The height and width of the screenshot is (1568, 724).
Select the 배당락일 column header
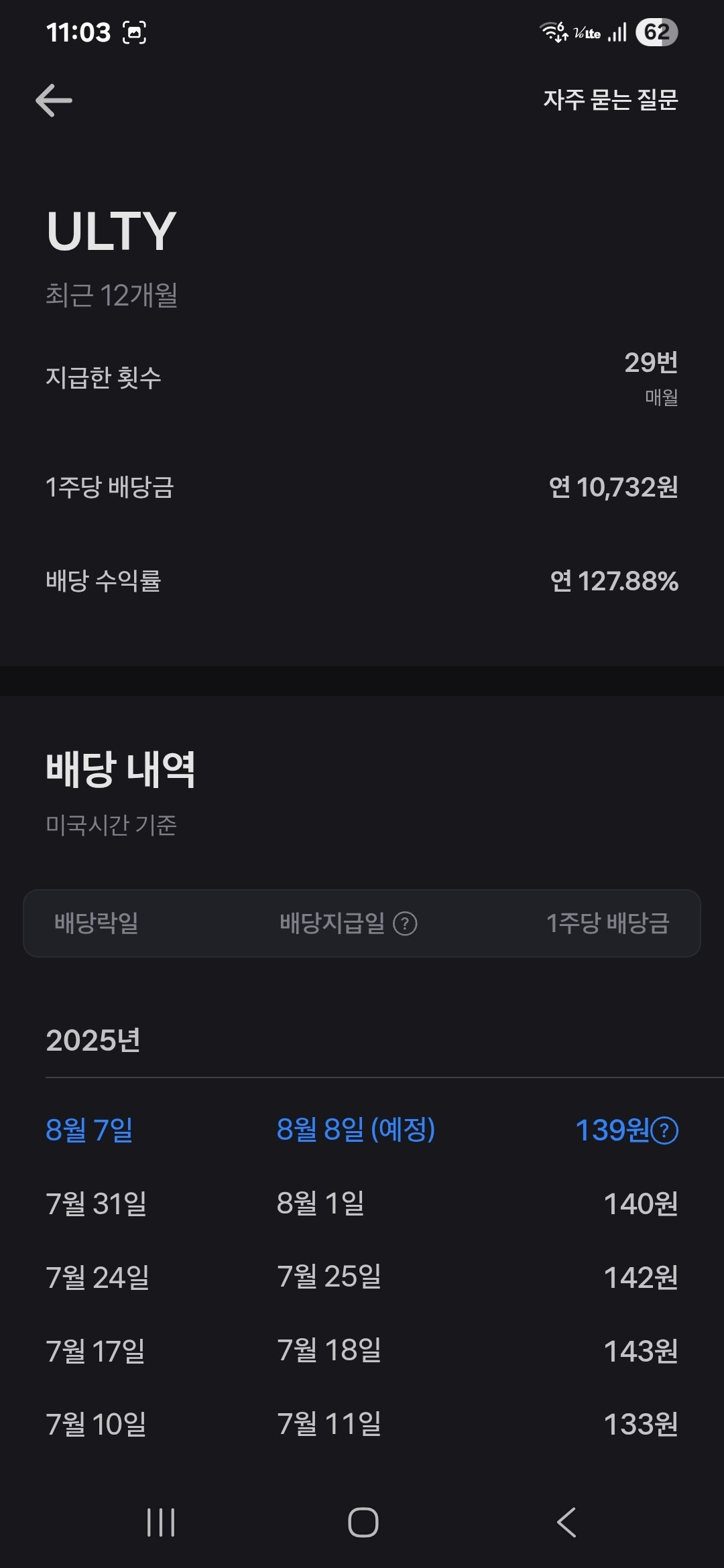click(x=97, y=923)
